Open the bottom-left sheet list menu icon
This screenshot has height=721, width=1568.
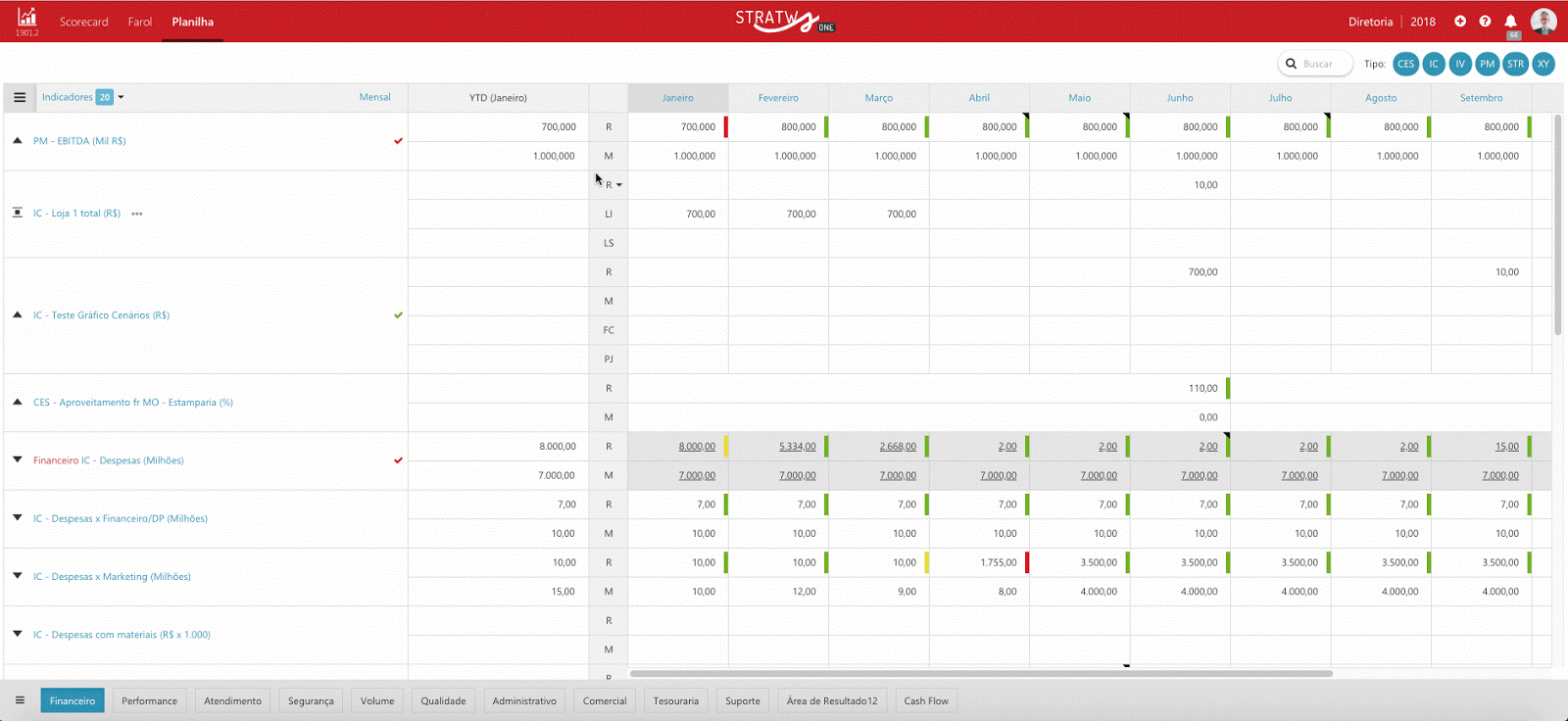pyautogui.click(x=20, y=700)
